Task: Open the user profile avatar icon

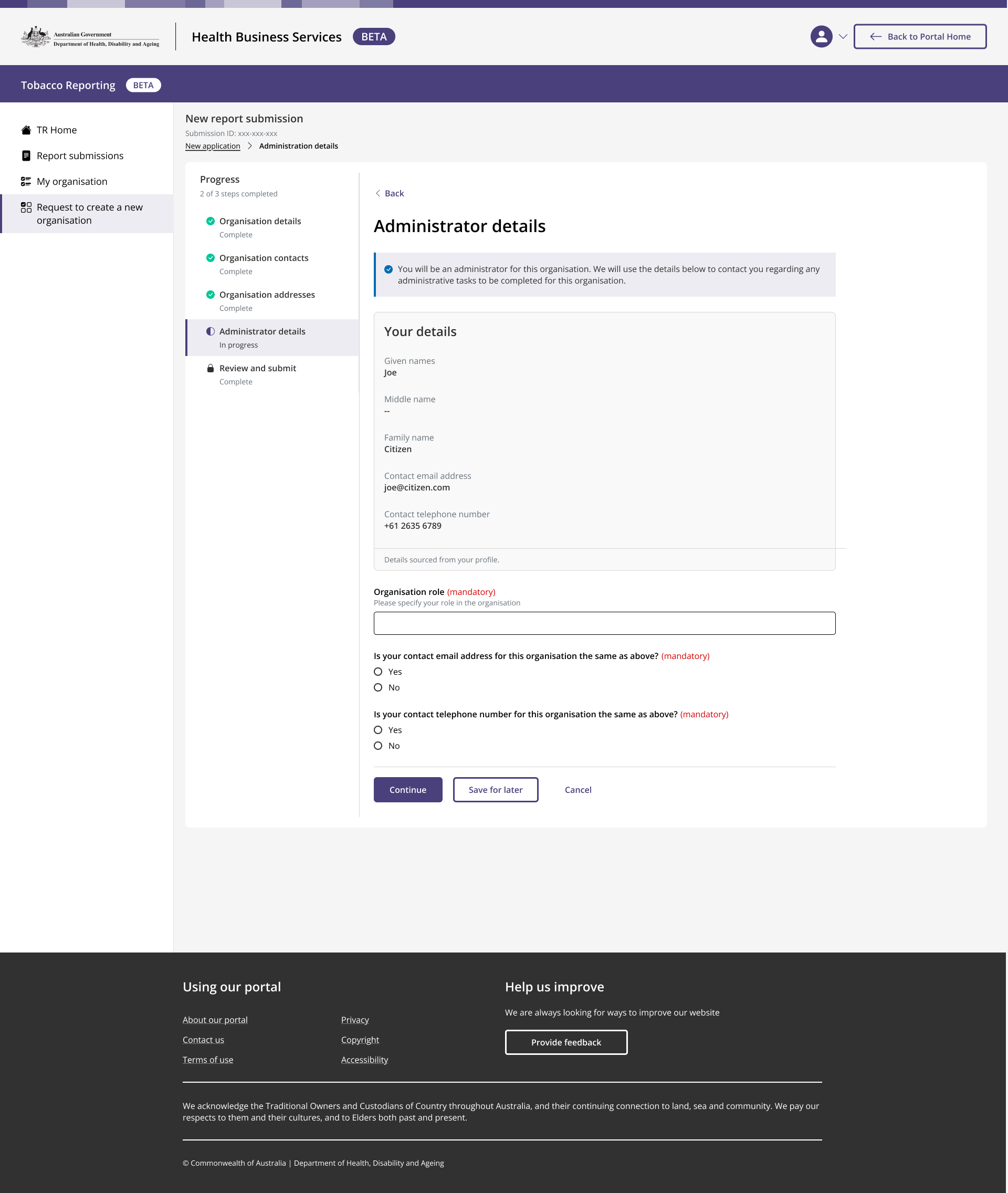Action: [821, 37]
